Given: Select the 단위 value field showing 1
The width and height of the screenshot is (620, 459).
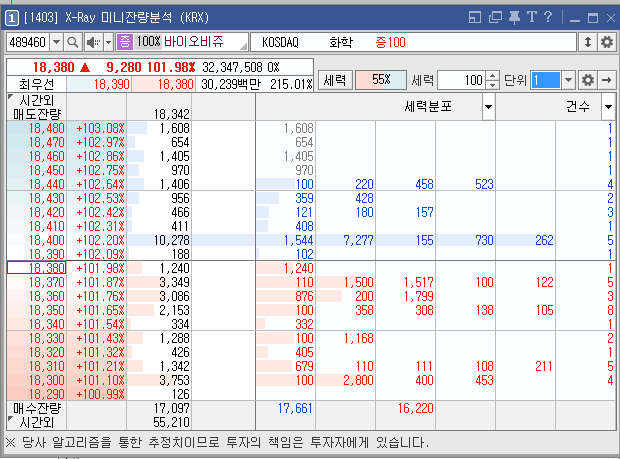Looking at the screenshot, I should 546,80.
